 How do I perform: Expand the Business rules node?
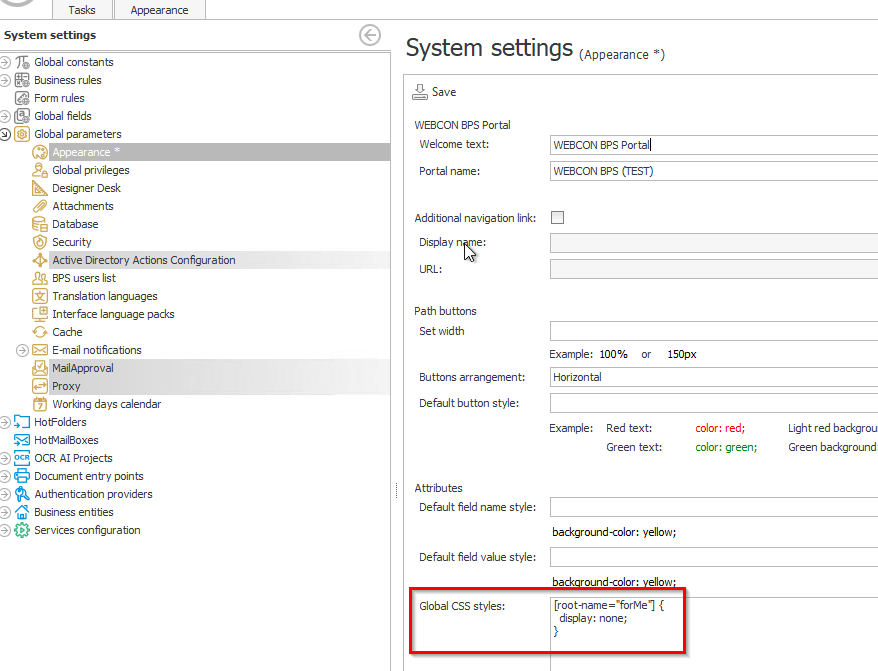(x=5, y=80)
